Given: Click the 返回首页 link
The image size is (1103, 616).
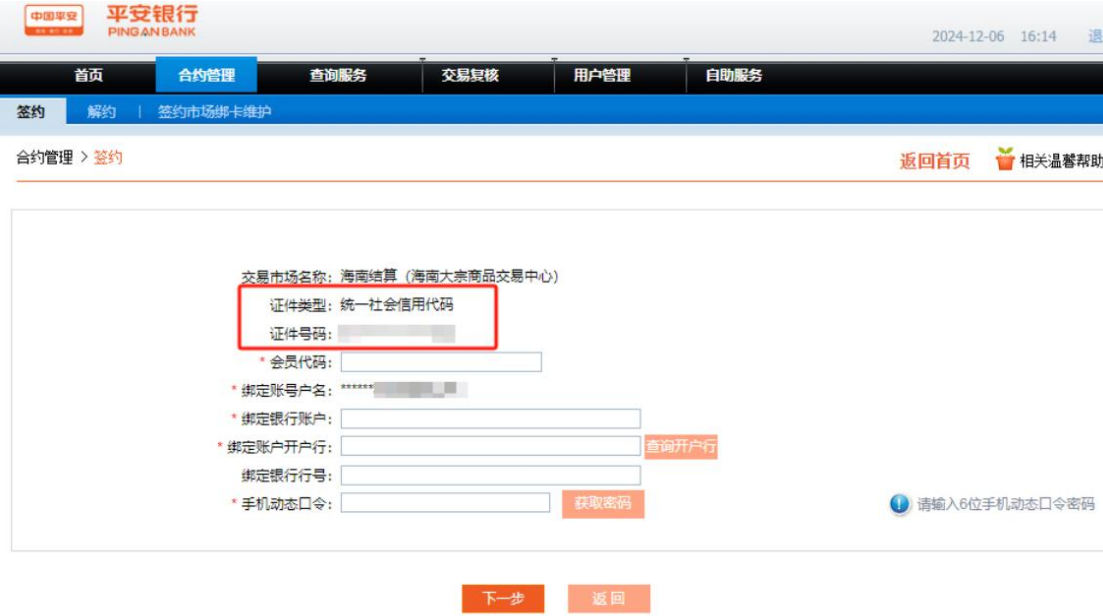Looking at the screenshot, I should pyautogui.click(x=934, y=161).
